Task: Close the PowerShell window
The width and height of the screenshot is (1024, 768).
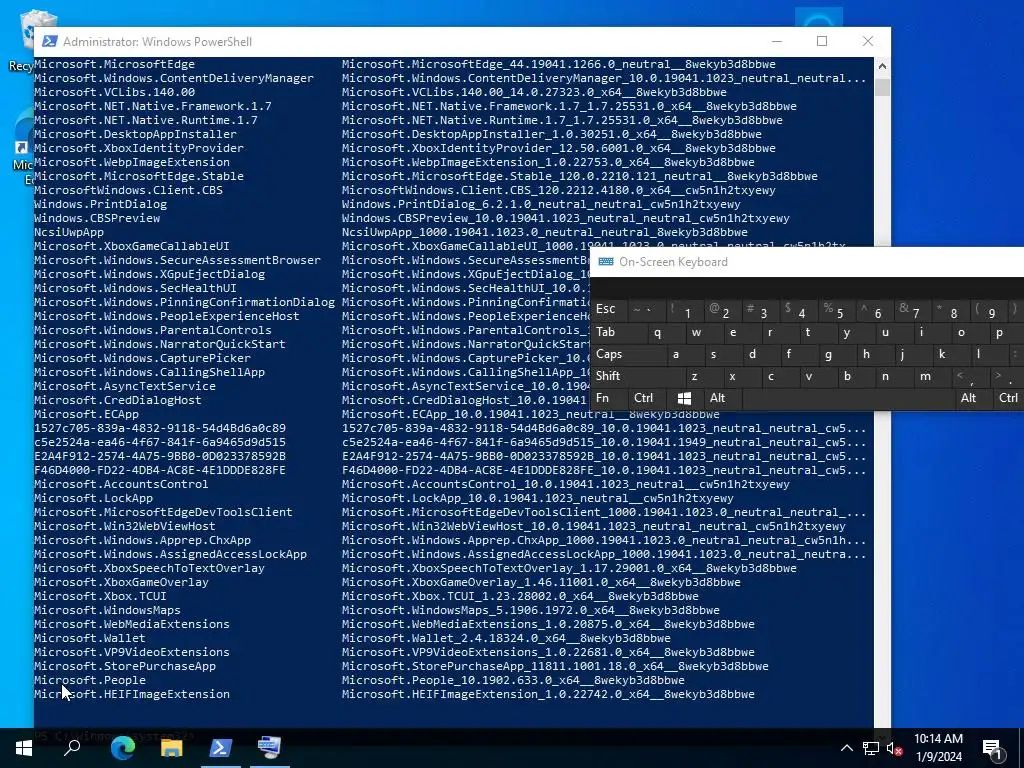Action: 868,41
